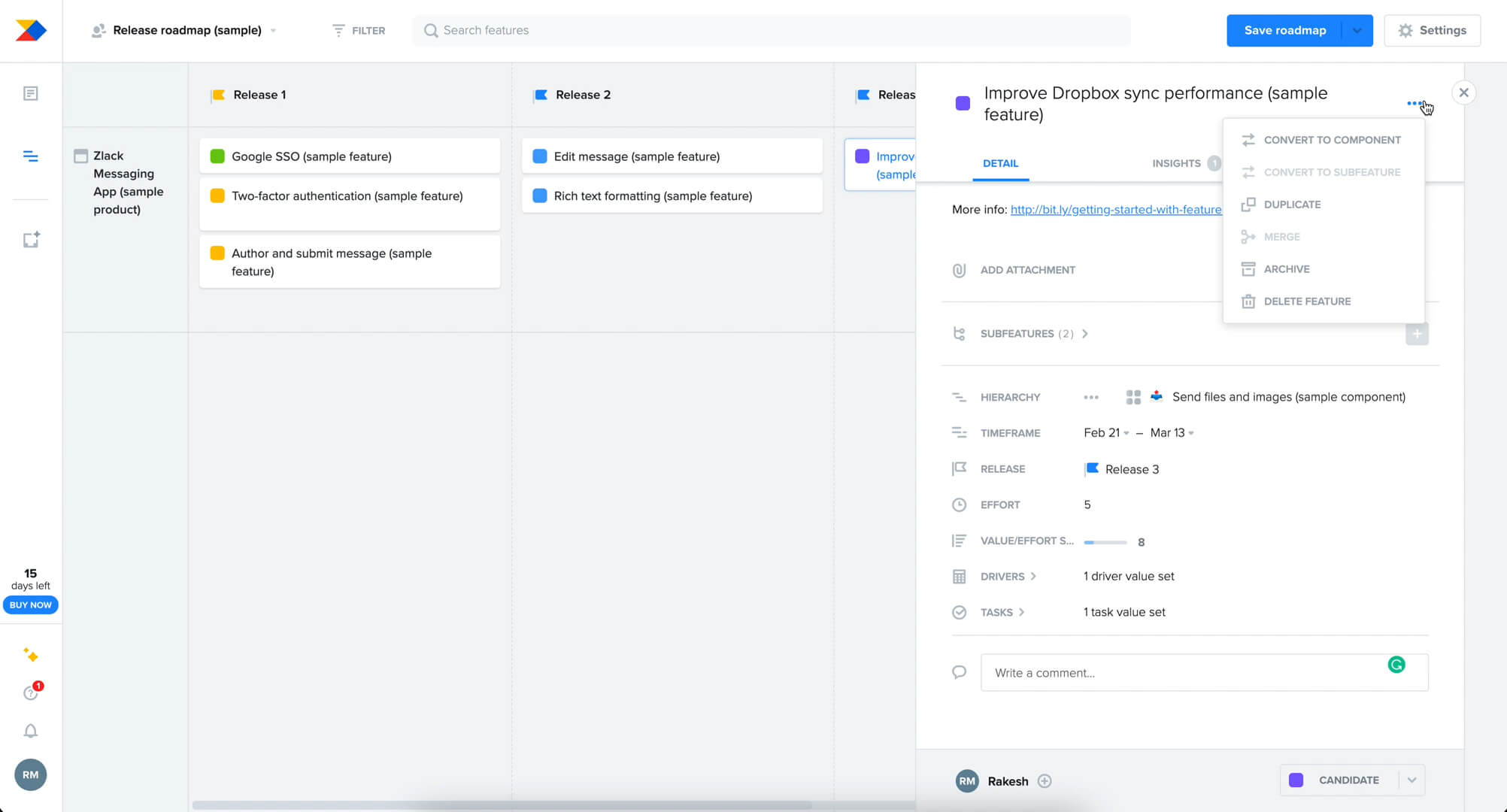The height and width of the screenshot is (812, 1507).
Task: Click the Value/Effort score slider
Action: click(x=1104, y=541)
